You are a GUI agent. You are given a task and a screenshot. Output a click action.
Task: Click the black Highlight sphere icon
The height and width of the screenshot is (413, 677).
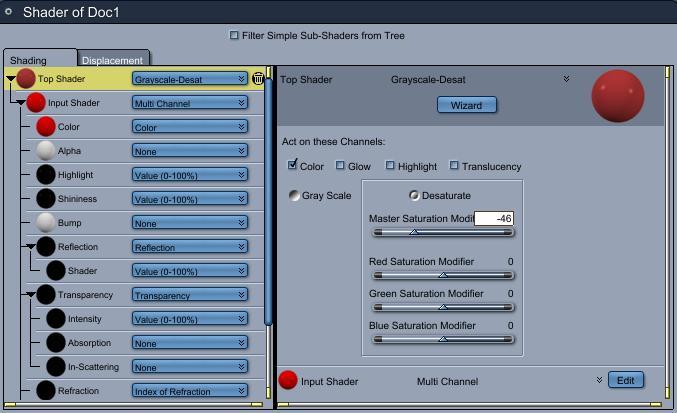[45, 175]
